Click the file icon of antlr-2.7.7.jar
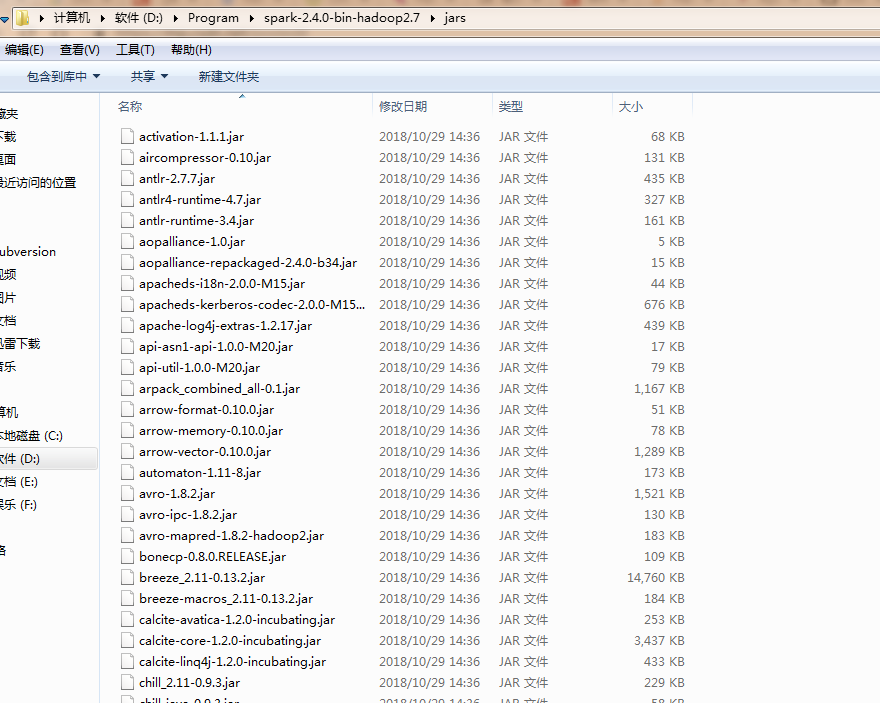The image size is (880, 703). coord(127,178)
